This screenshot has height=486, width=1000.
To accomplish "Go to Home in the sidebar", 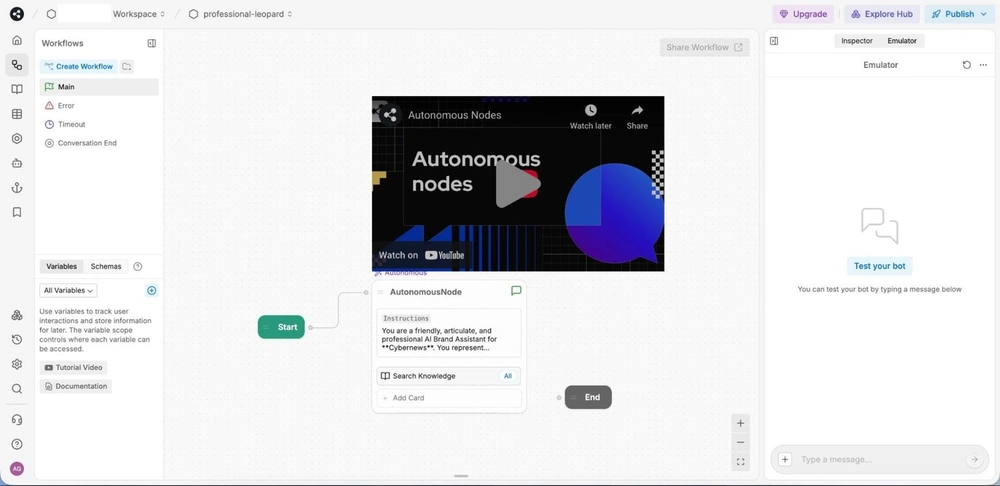I will coord(17,40).
